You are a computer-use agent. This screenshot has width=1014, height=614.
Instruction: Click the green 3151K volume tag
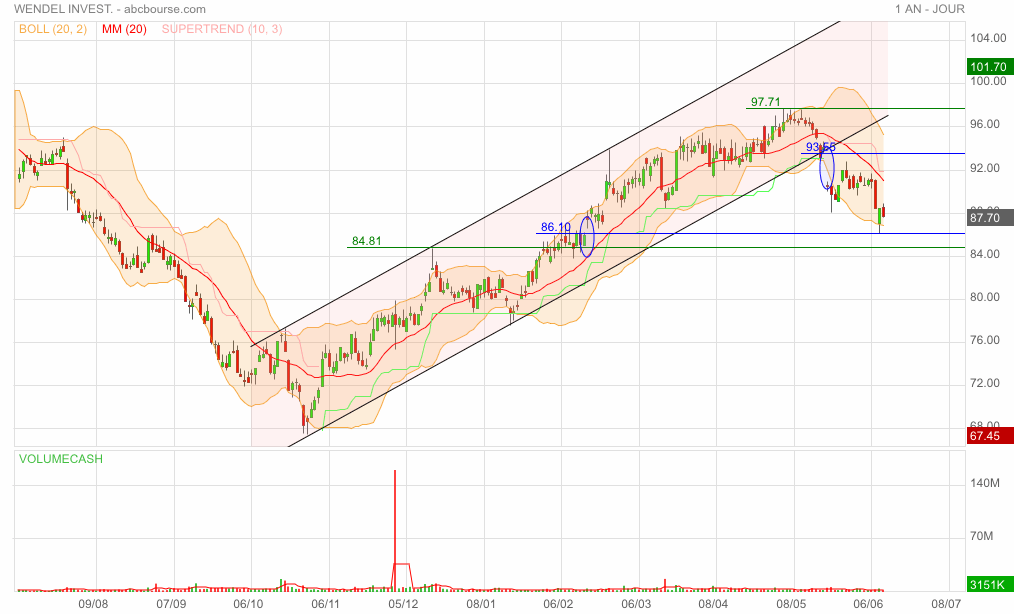[x=988, y=584]
